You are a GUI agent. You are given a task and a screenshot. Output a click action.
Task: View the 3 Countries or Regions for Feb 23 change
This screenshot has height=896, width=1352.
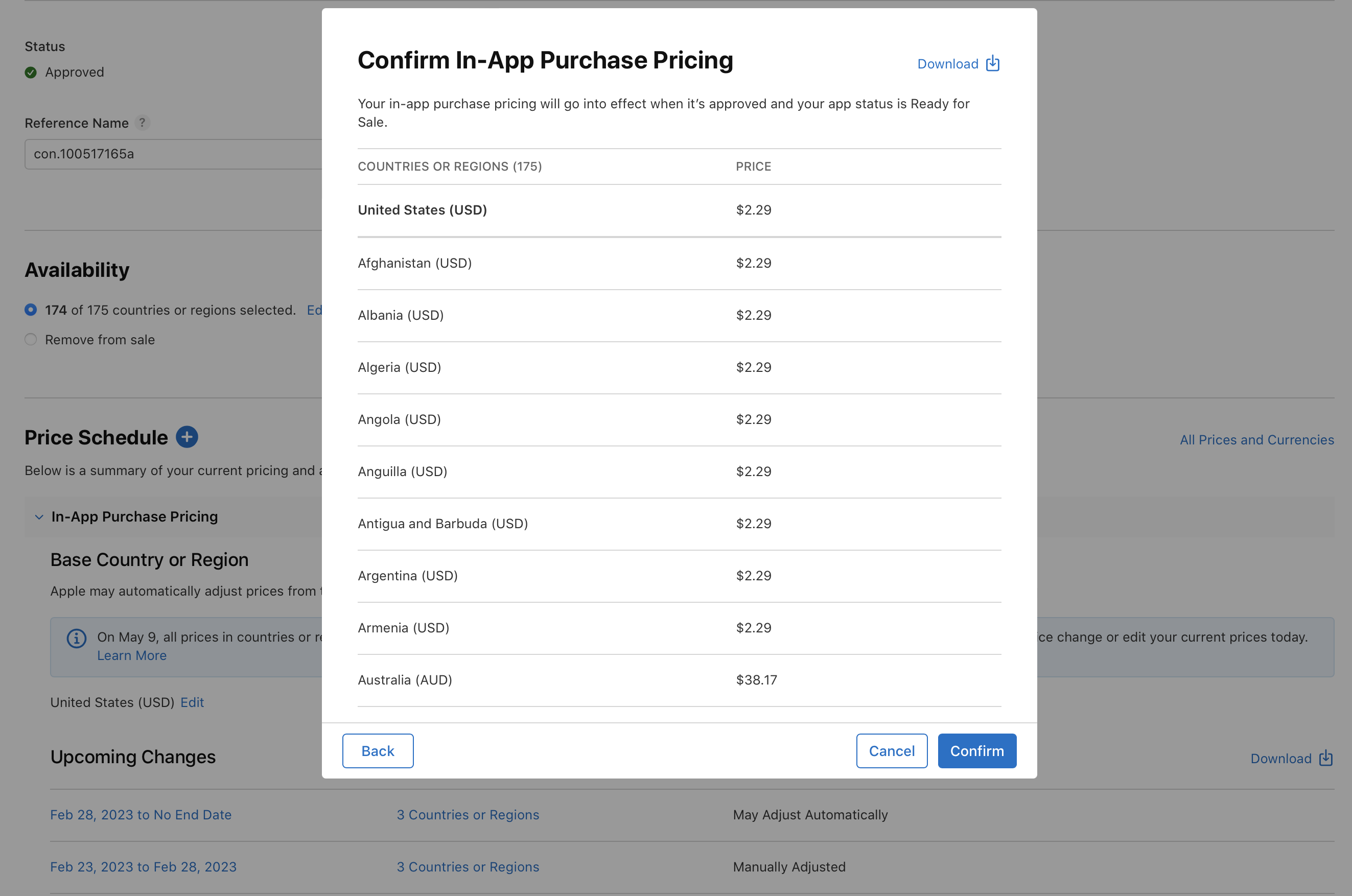[468, 866]
